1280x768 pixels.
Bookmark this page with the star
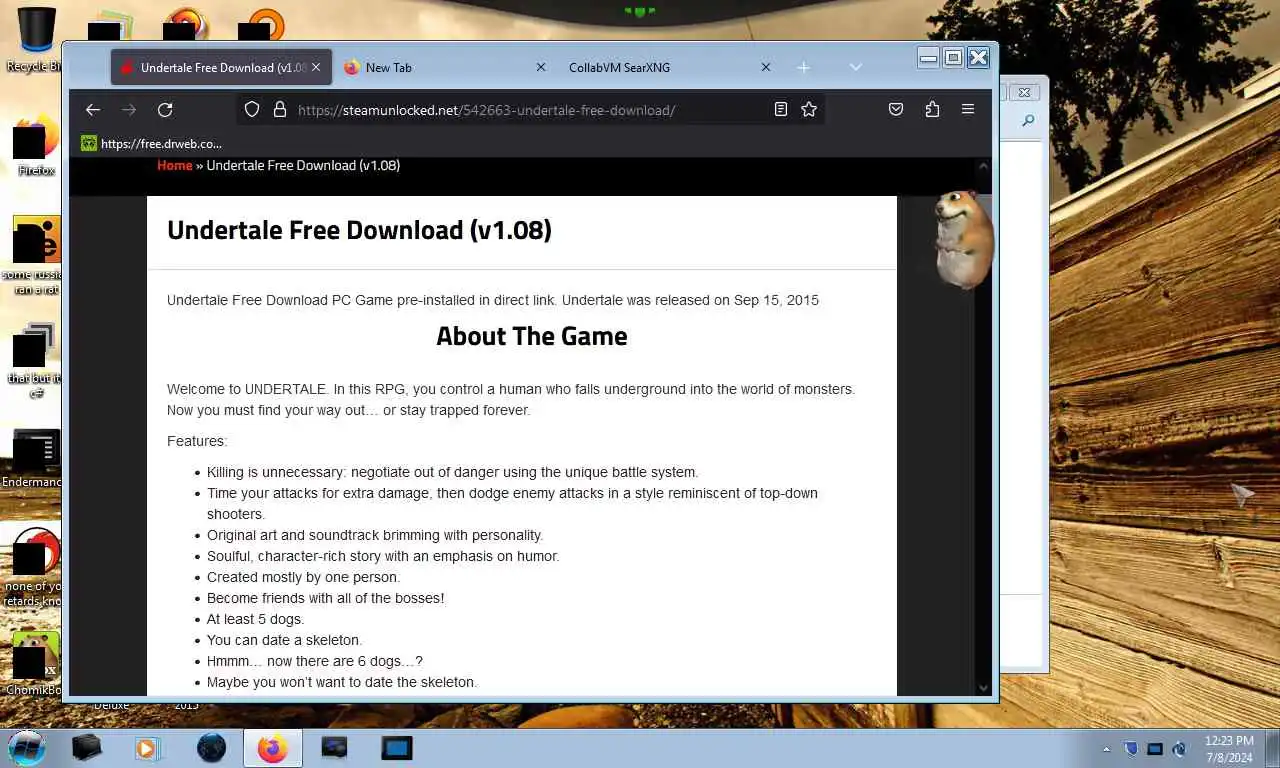[809, 110]
